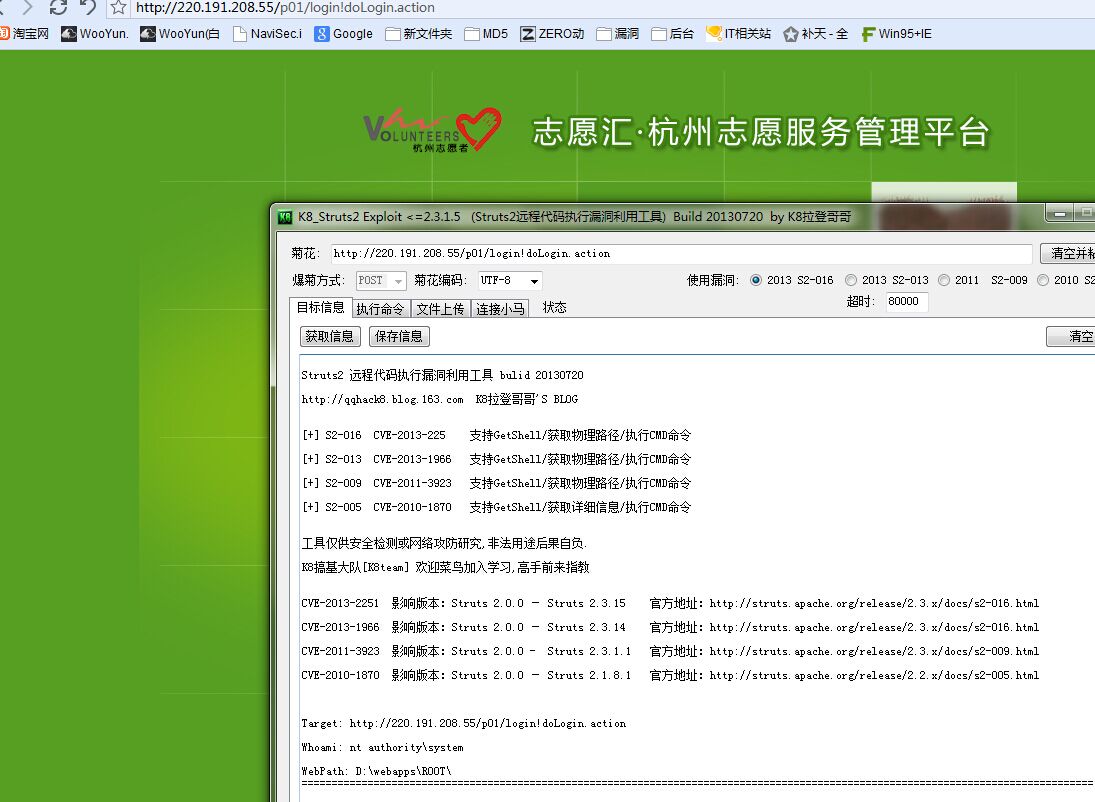The width and height of the screenshot is (1095, 802).
Task: Click the CVE-2013-1966 Struts 2.3.14 row
Action: [670, 627]
